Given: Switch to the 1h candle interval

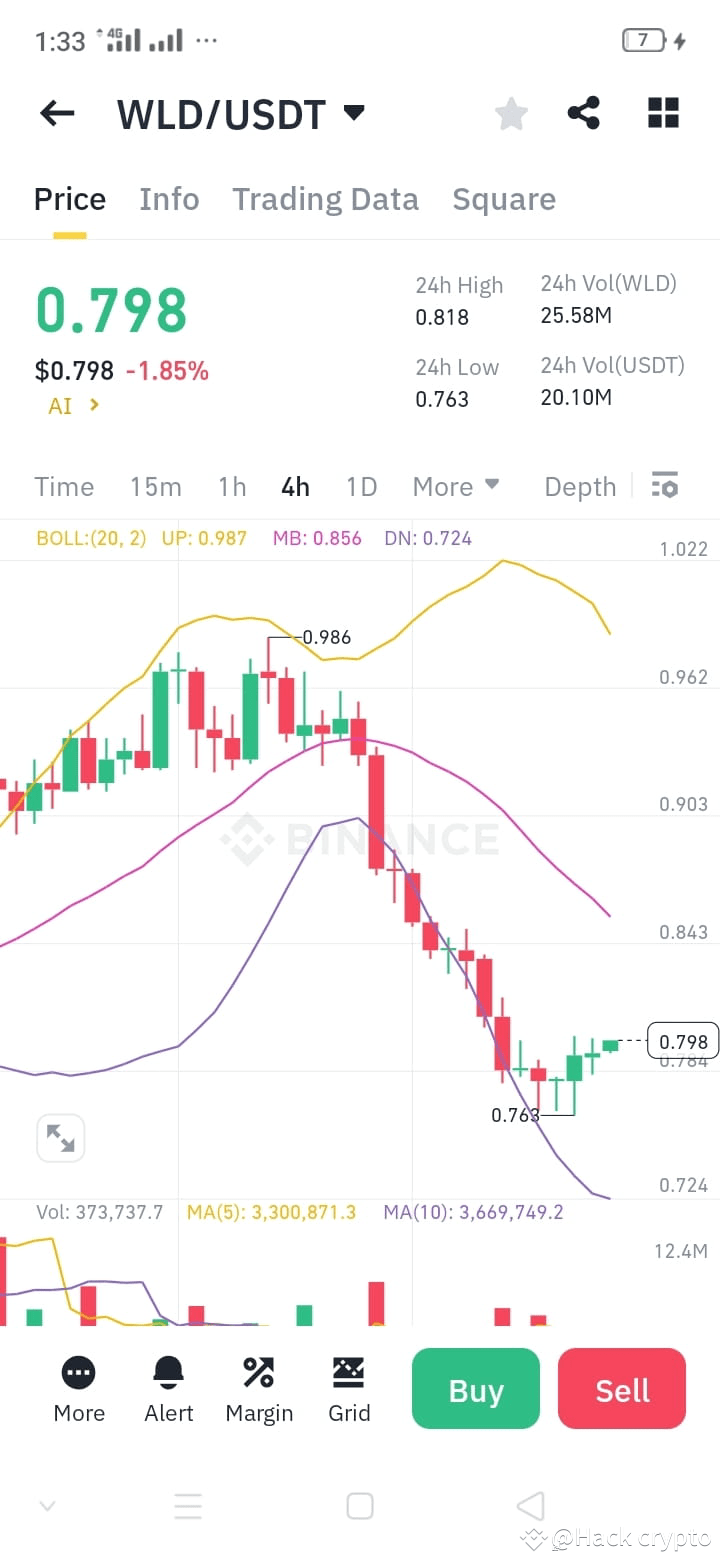Looking at the screenshot, I should (231, 486).
